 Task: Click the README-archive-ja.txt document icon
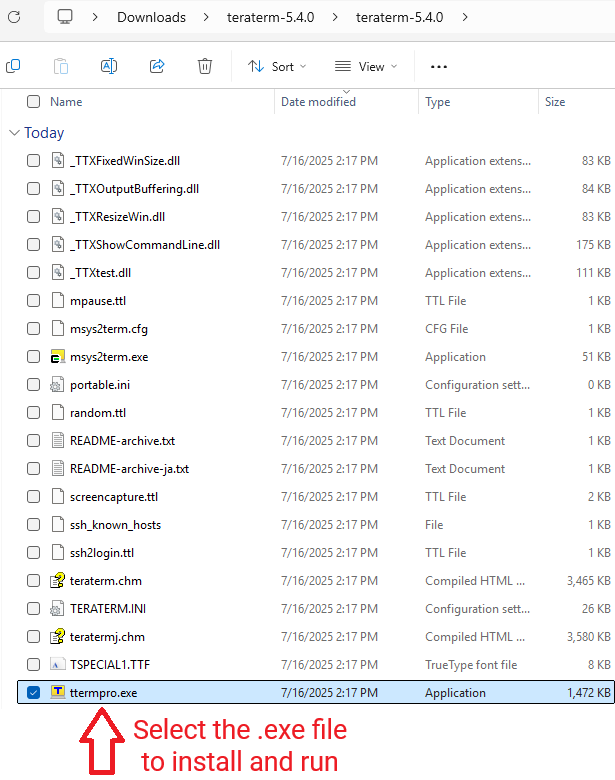[58, 469]
